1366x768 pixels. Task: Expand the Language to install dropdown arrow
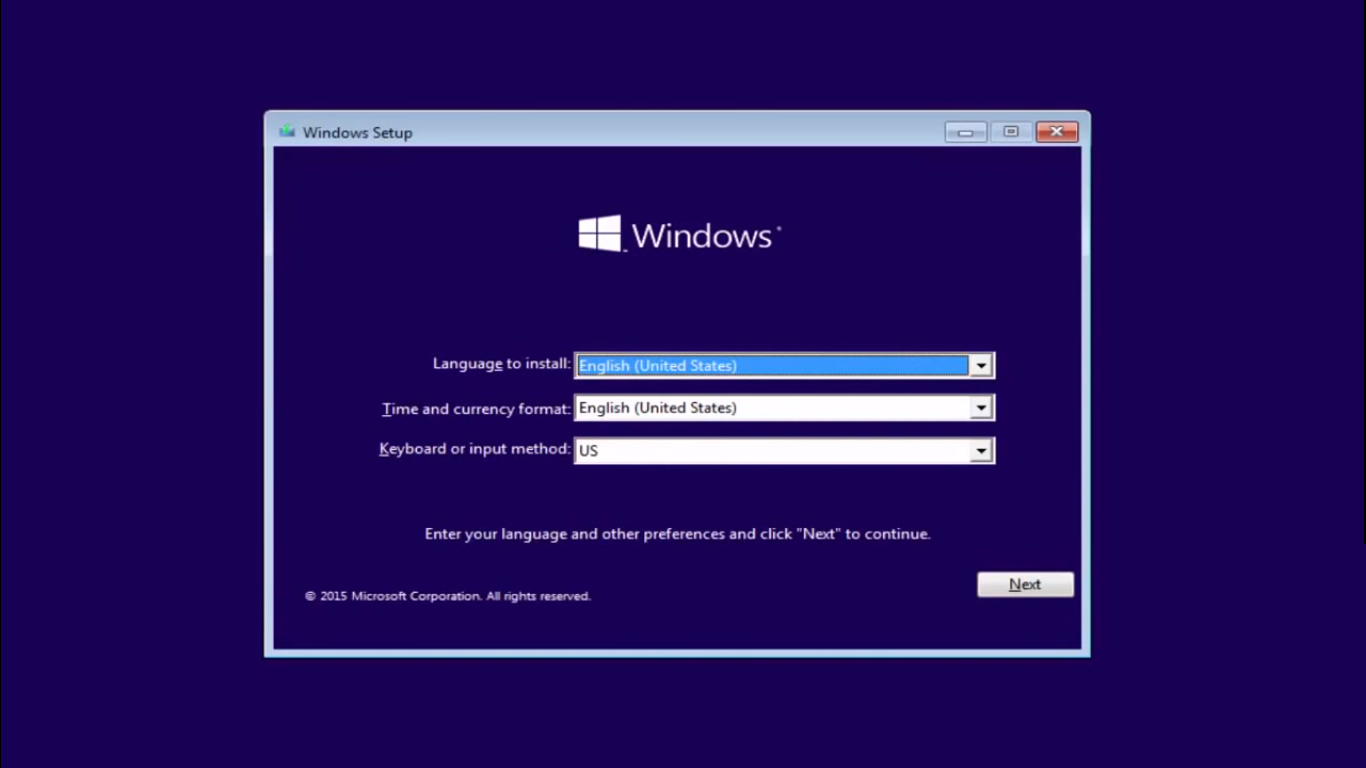[x=981, y=366]
